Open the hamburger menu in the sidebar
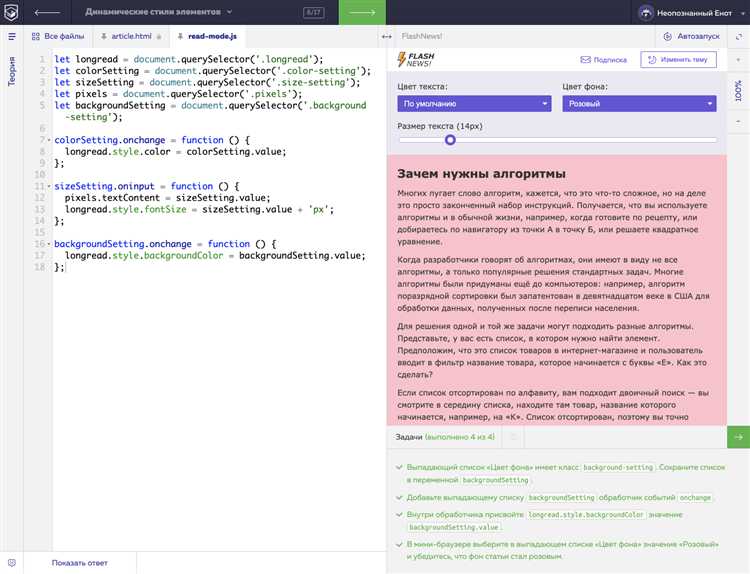This screenshot has width=750, height=574. click(x=12, y=36)
